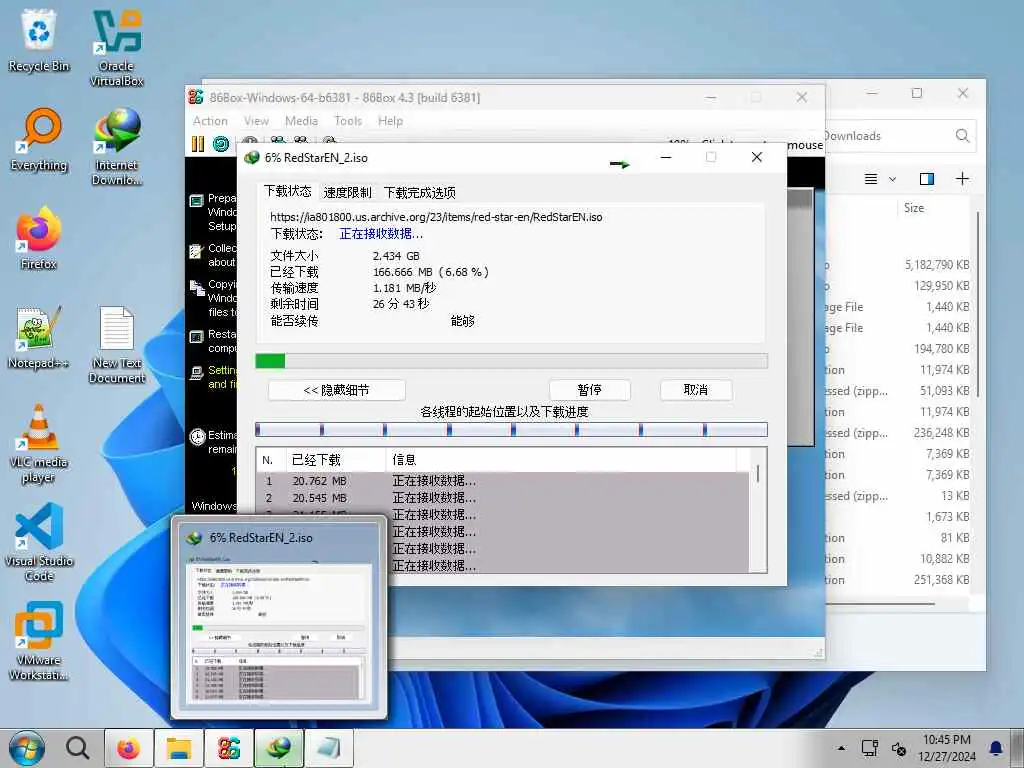
Task: Click the 已经下载 column header
Action: point(336,460)
